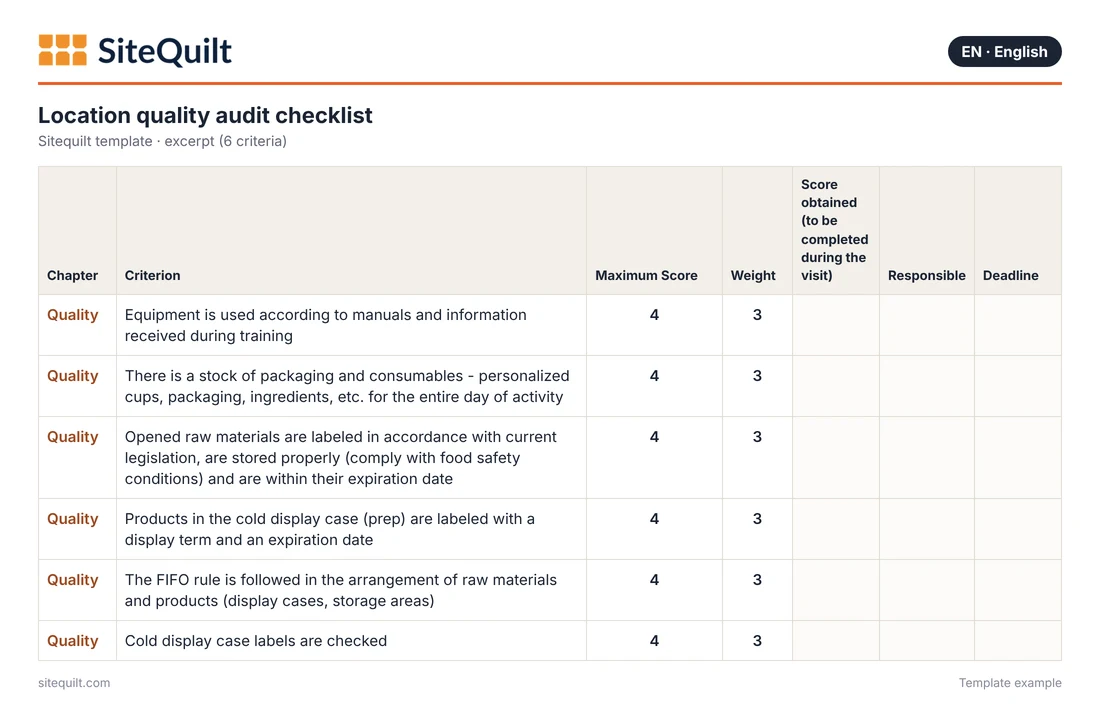Viewport: 1100px width, 721px height.
Task: Click Deadline cell for opened raw materials row
Action: pos(1017,457)
